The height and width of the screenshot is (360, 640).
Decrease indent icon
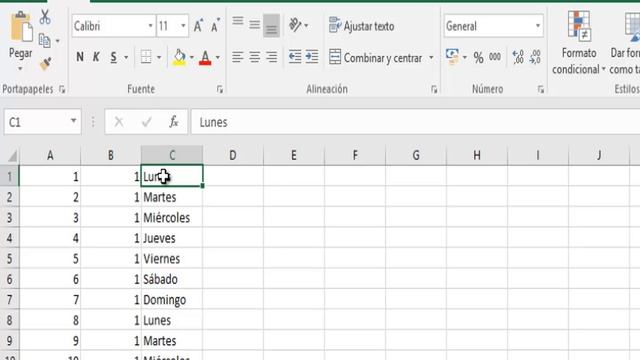(295, 57)
